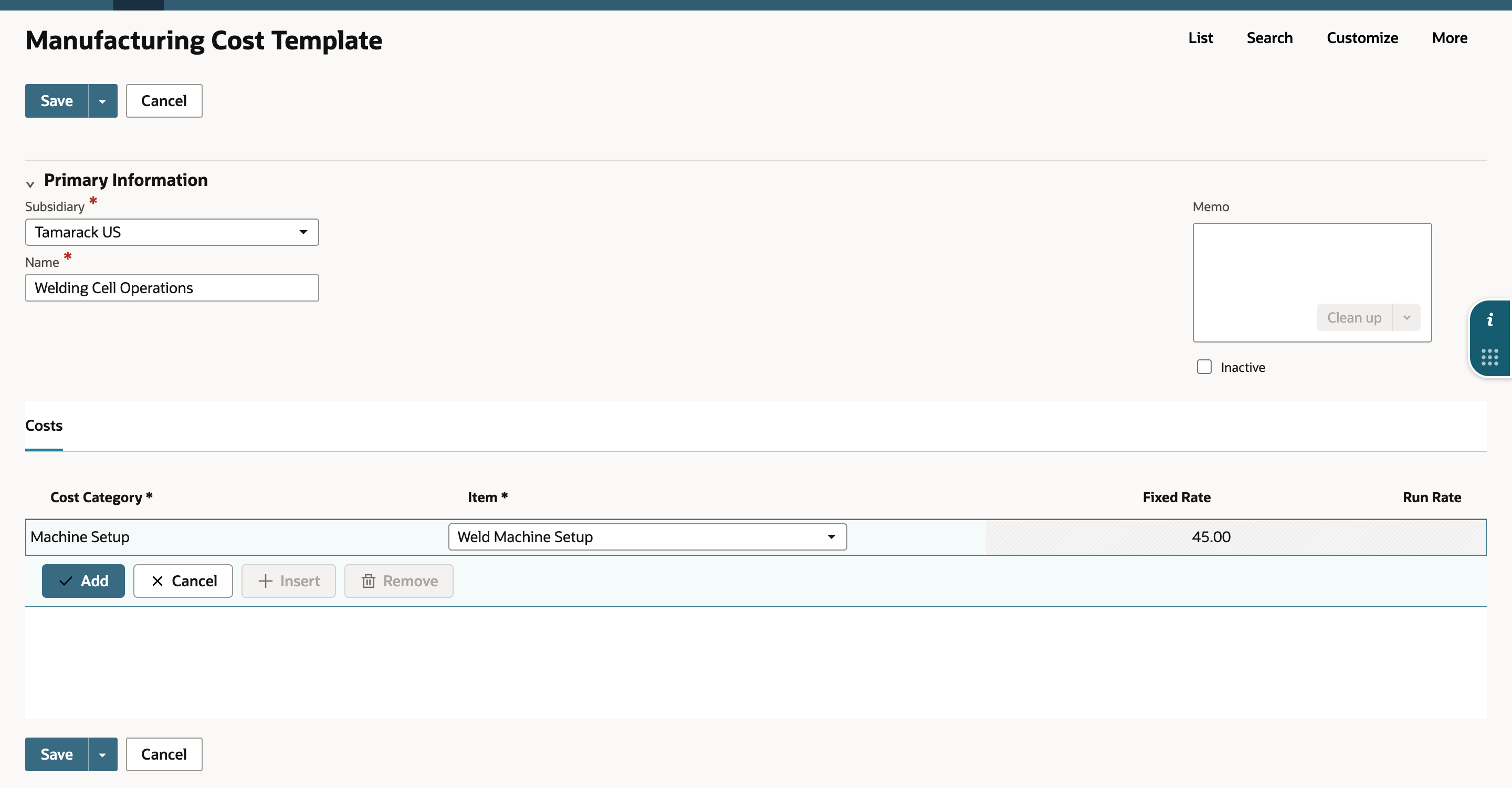Click the info icon on side panel

pyautogui.click(x=1490, y=320)
